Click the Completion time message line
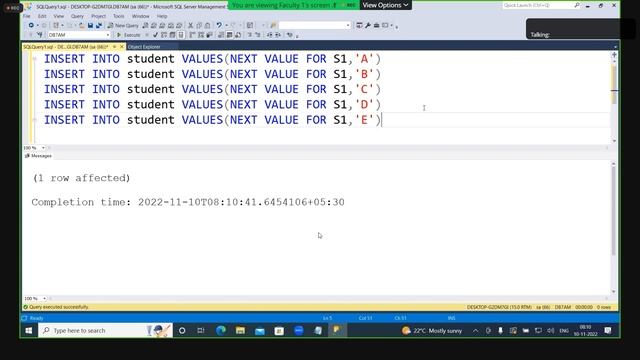Viewport: 640px width, 360px height. click(x=188, y=202)
